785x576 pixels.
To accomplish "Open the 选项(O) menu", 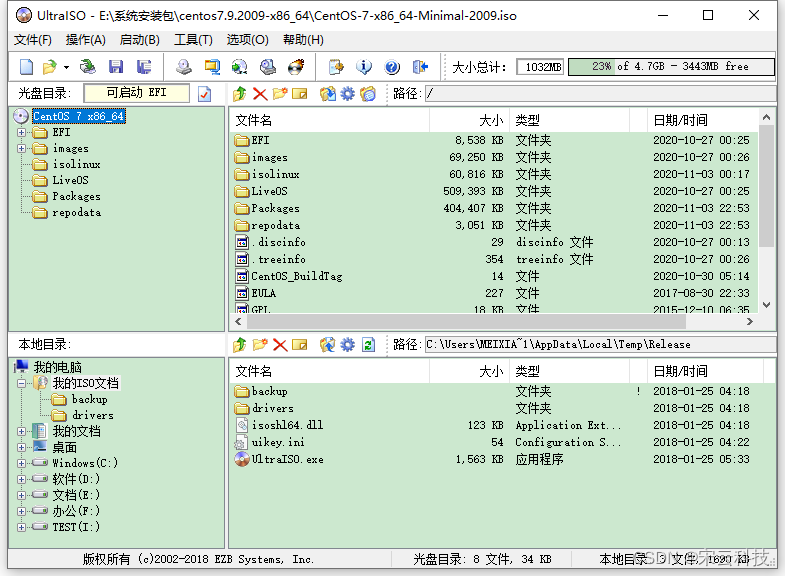I will click(x=247, y=40).
